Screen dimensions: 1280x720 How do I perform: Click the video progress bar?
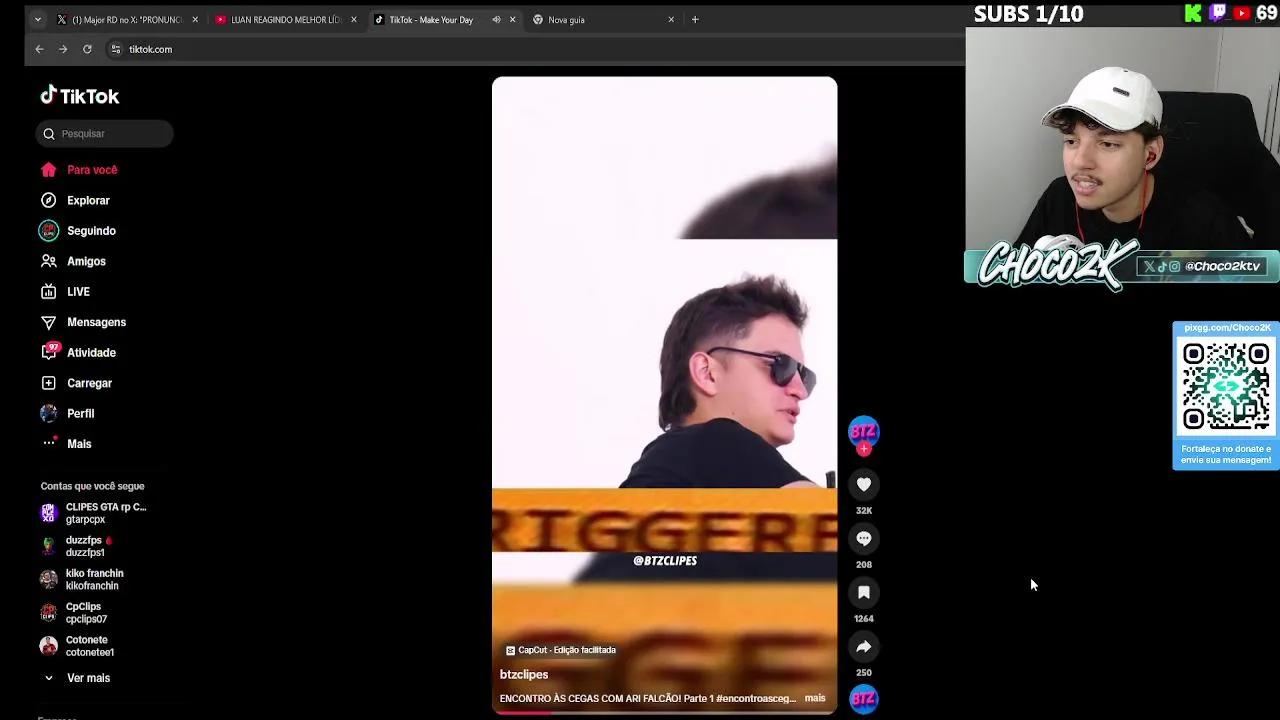click(664, 712)
